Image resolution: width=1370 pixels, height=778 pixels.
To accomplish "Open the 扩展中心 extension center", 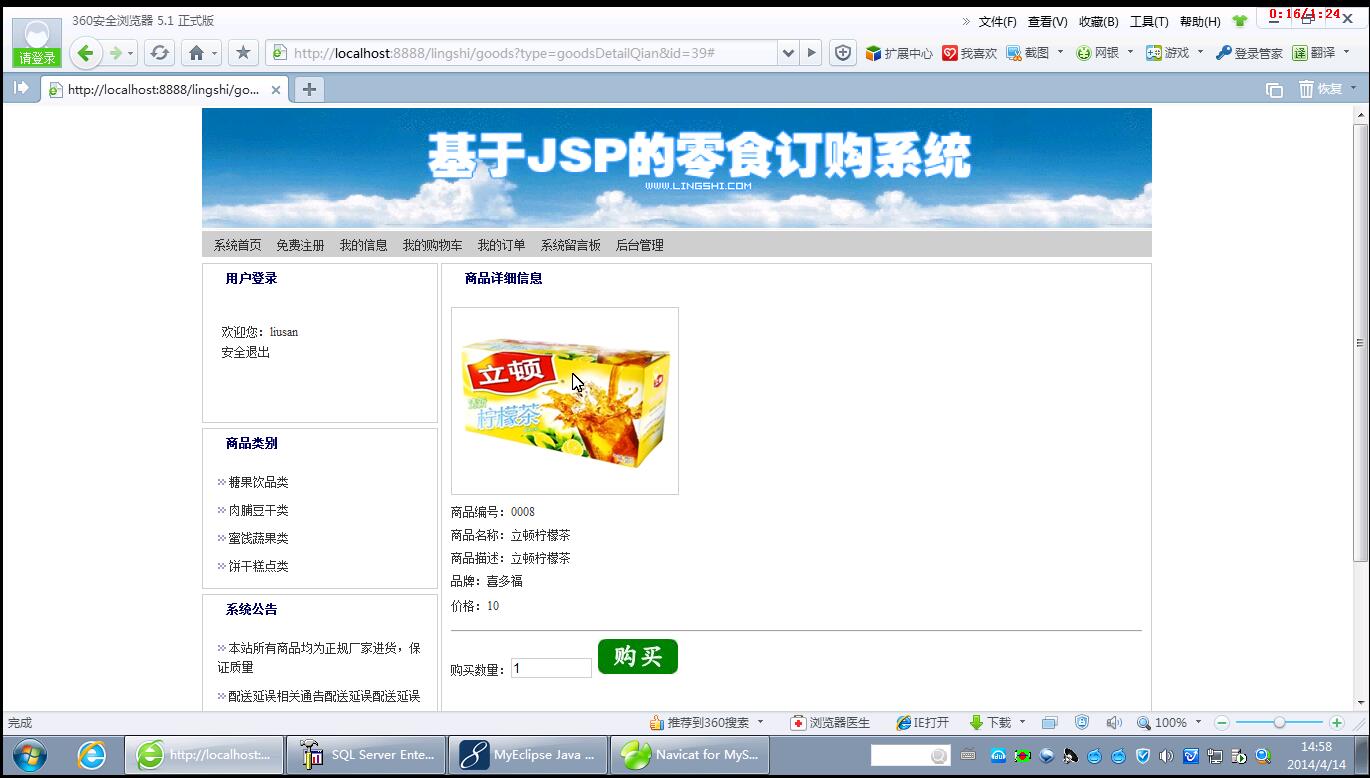I will [898, 53].
